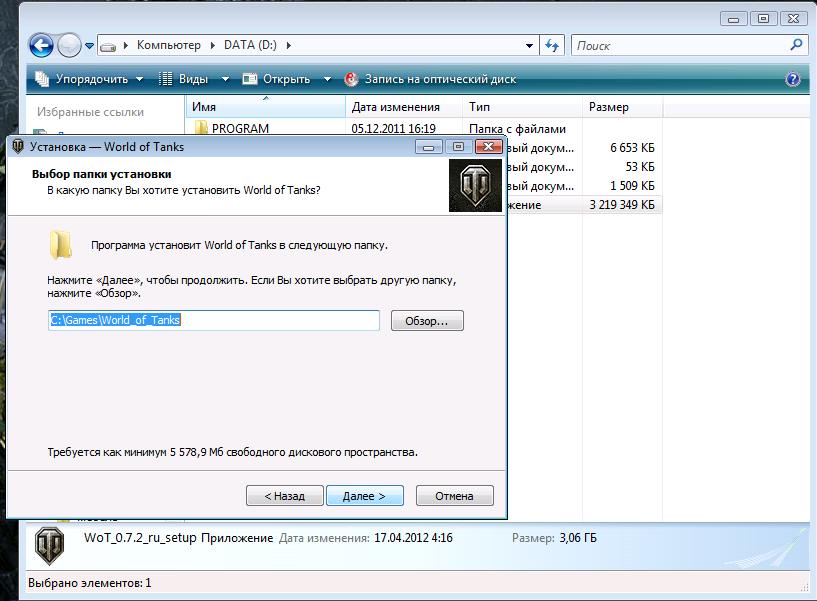Expand the arrow after Компьютер in the breadcrumb

click(x=213, y=46)
